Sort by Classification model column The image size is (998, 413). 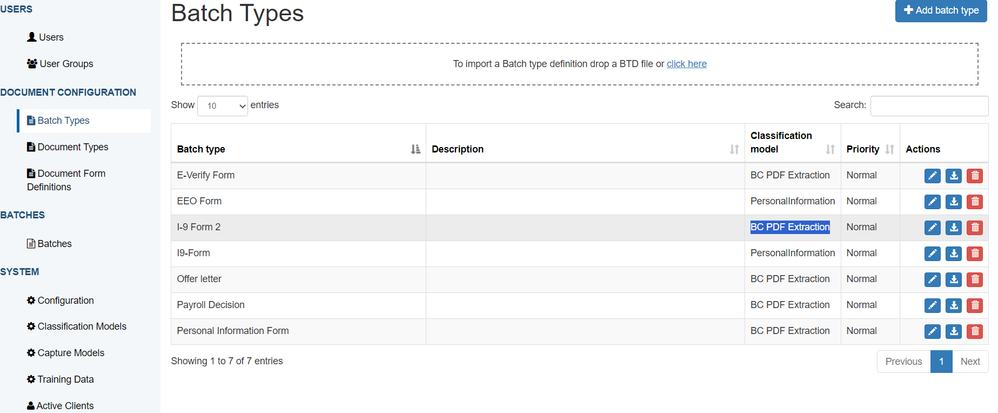830,149
